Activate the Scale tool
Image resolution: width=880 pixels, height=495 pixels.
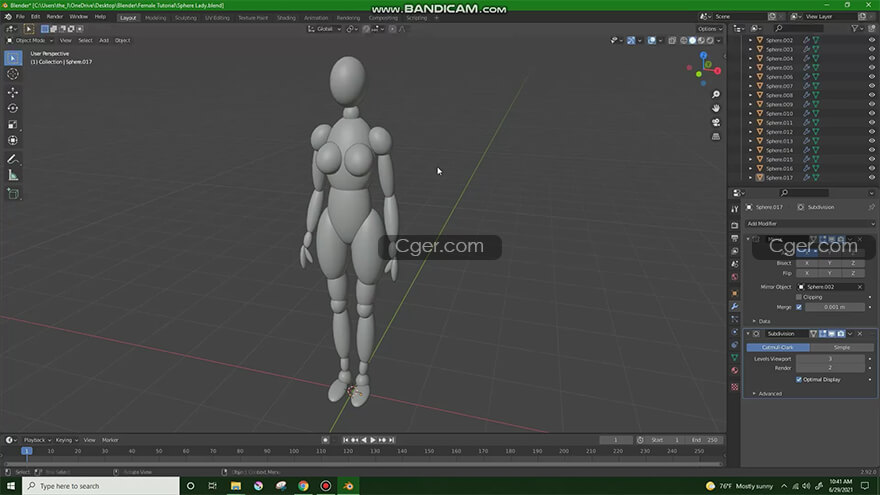[13, 125]
